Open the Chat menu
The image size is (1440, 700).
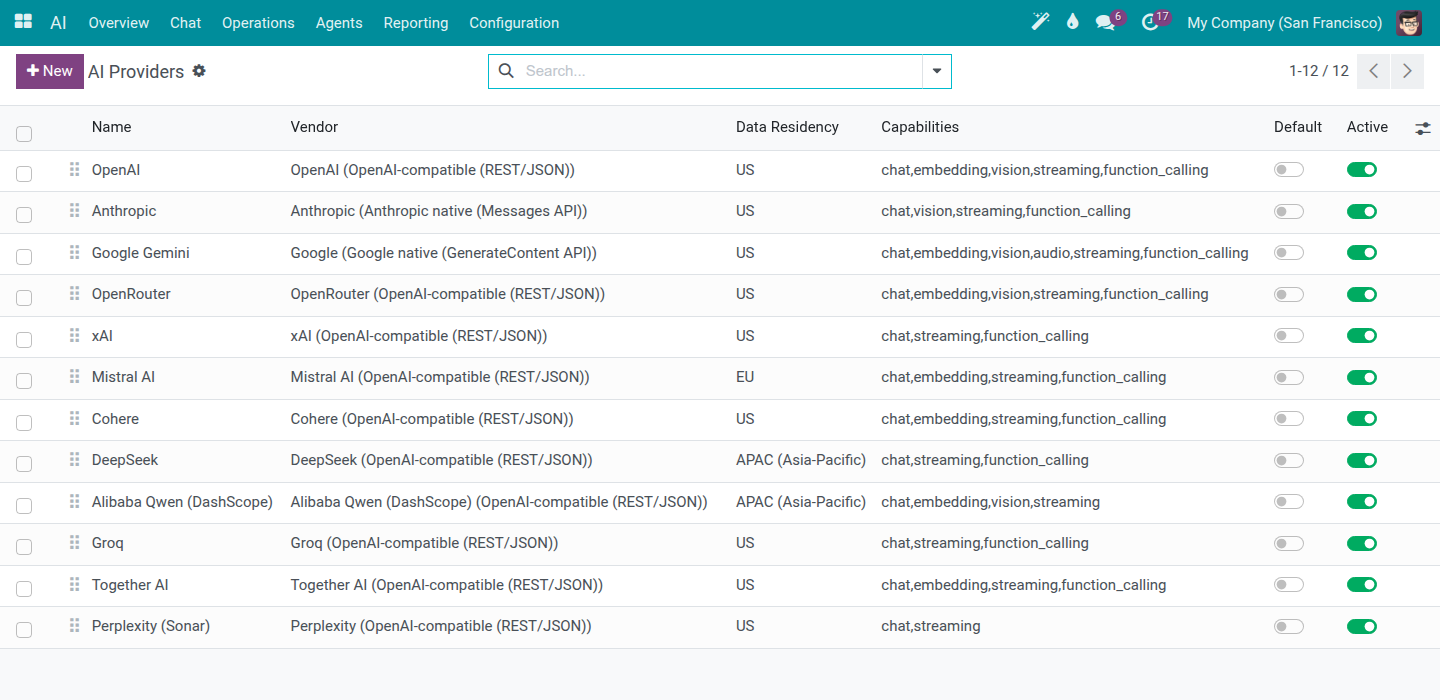click(x=186, y=22)
